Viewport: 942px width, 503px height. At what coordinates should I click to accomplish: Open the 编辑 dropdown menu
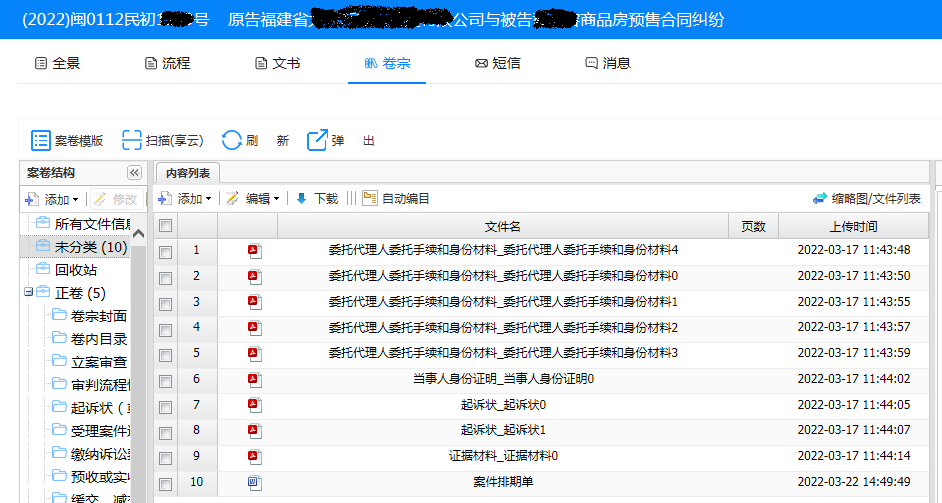(x=252, y=199)
